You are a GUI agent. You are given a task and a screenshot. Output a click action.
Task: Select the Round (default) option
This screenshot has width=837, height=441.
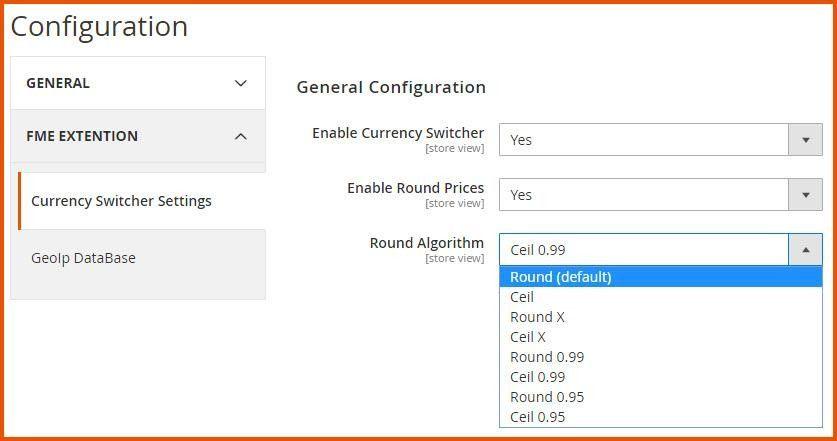tap(560, 277)
